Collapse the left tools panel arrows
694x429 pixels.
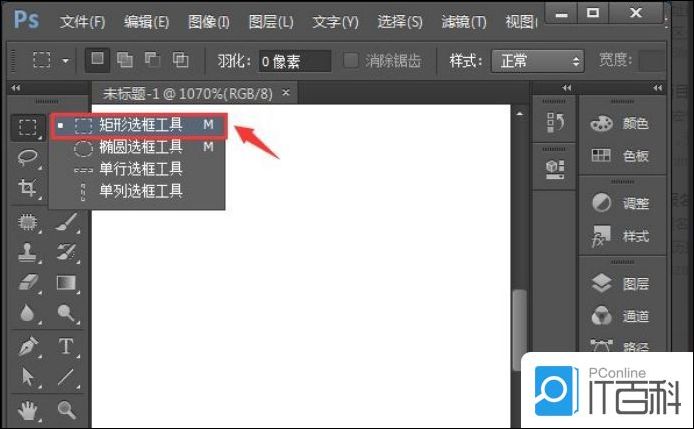(16, 88)
